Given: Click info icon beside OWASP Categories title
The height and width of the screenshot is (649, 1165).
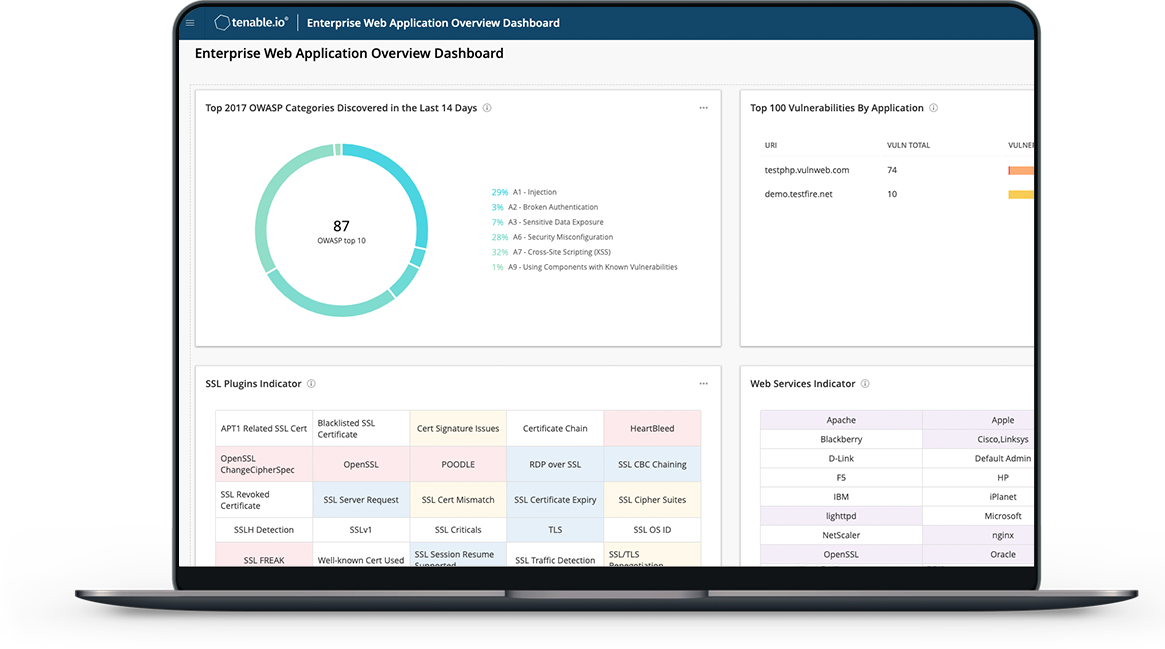Looking at the screenshot, I should pyautogui.click(x=487, y=108).
